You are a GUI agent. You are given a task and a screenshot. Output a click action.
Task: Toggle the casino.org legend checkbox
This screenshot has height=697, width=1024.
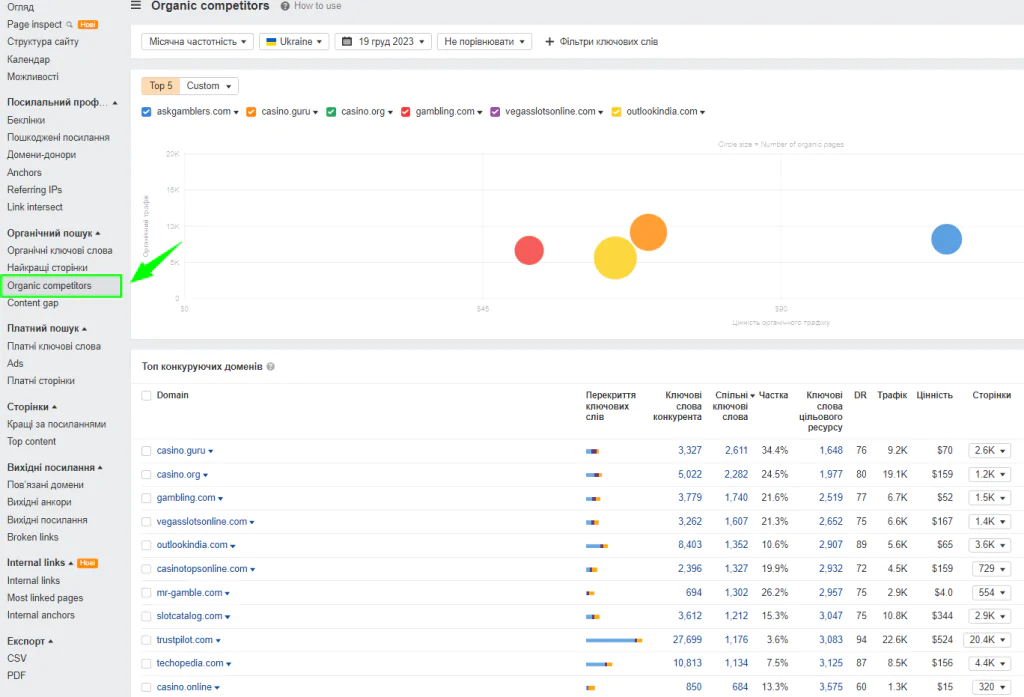pos(331,112)
